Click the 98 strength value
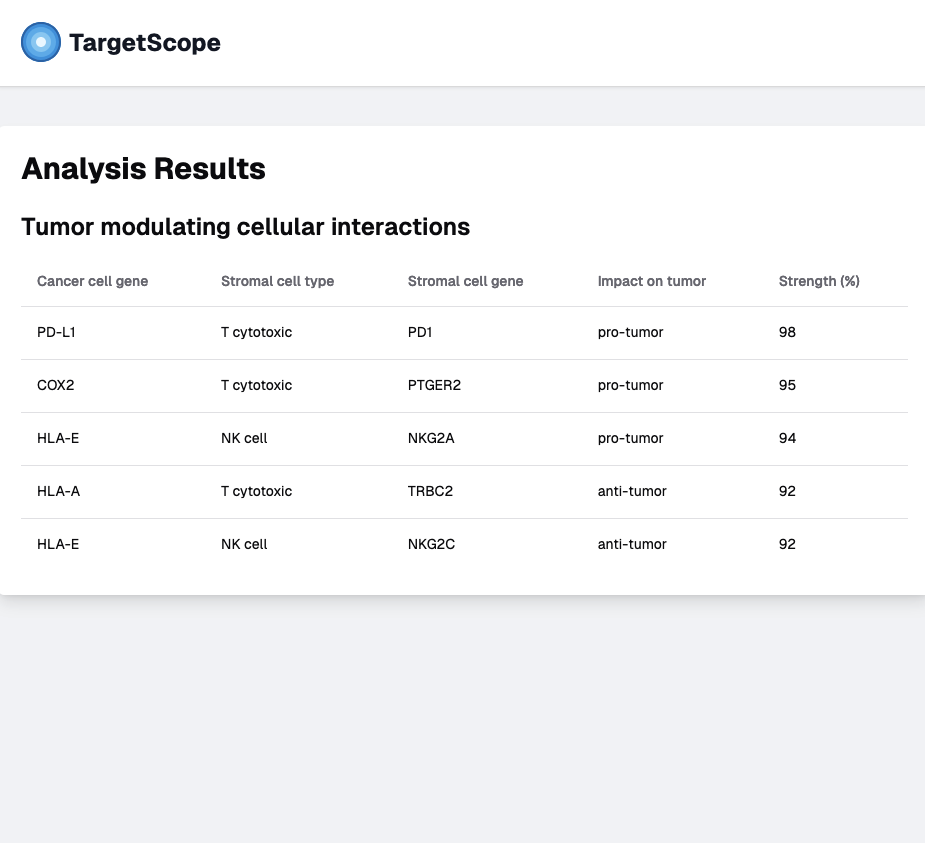This screenshot has width=925, height=843. 787,332
